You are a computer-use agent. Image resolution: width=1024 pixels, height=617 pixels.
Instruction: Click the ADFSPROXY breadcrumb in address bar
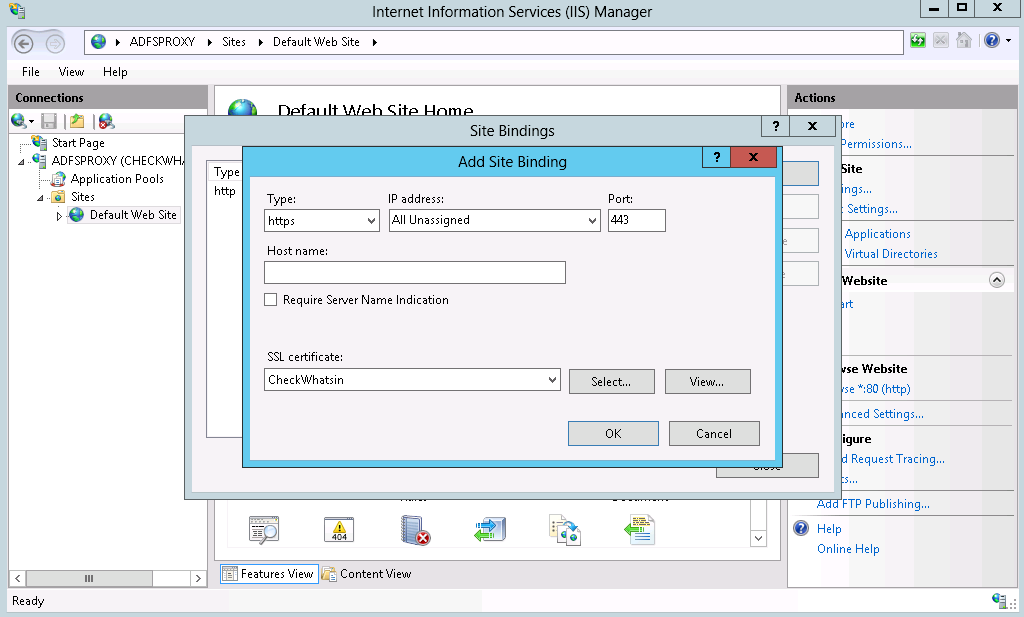(x=162, y=42)
